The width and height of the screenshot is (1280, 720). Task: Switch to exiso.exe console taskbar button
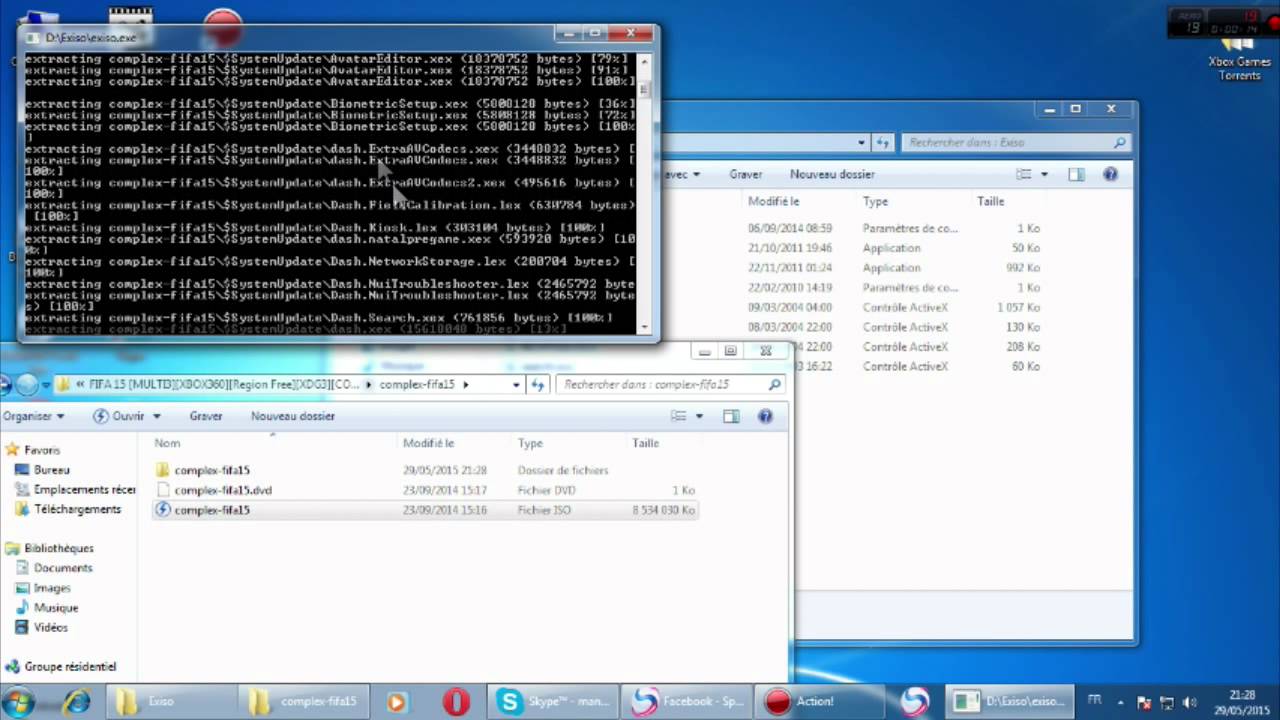[x=1011, y=701]
